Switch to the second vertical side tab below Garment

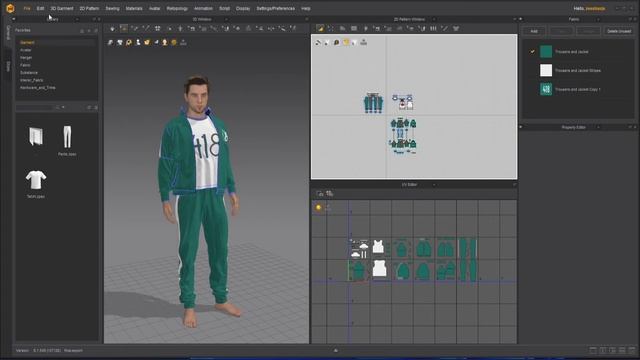(8, 67)
